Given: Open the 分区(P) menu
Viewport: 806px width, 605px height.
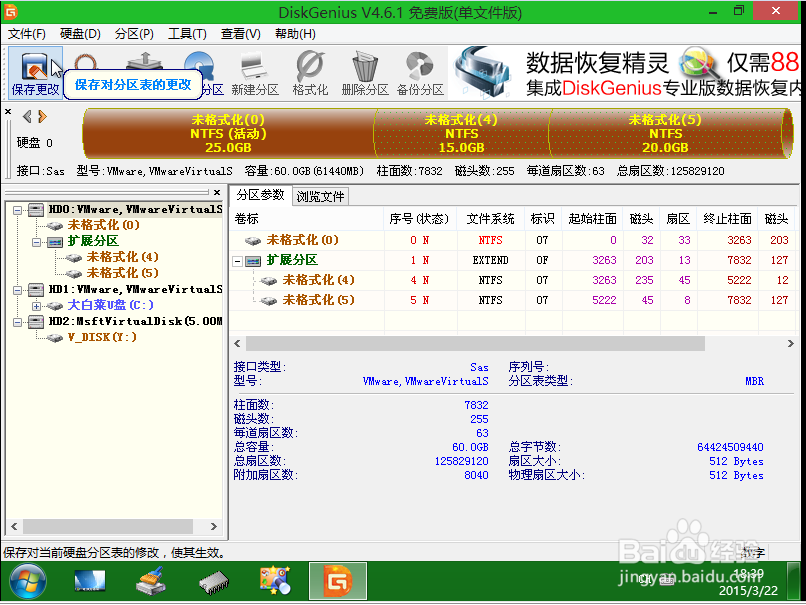Looking at the screenshot, I should (x=134, y=34).
